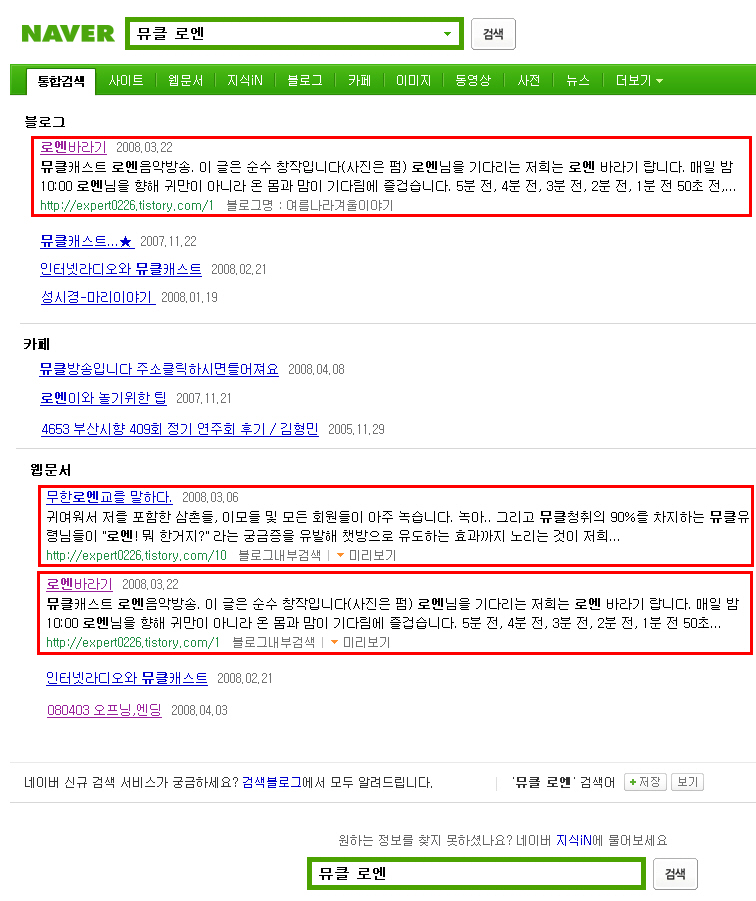Viewport: 756px width, 901px height.
Task: Switch to the 사이트 tab
Action: pyautogui.click(x=126, y=80)
